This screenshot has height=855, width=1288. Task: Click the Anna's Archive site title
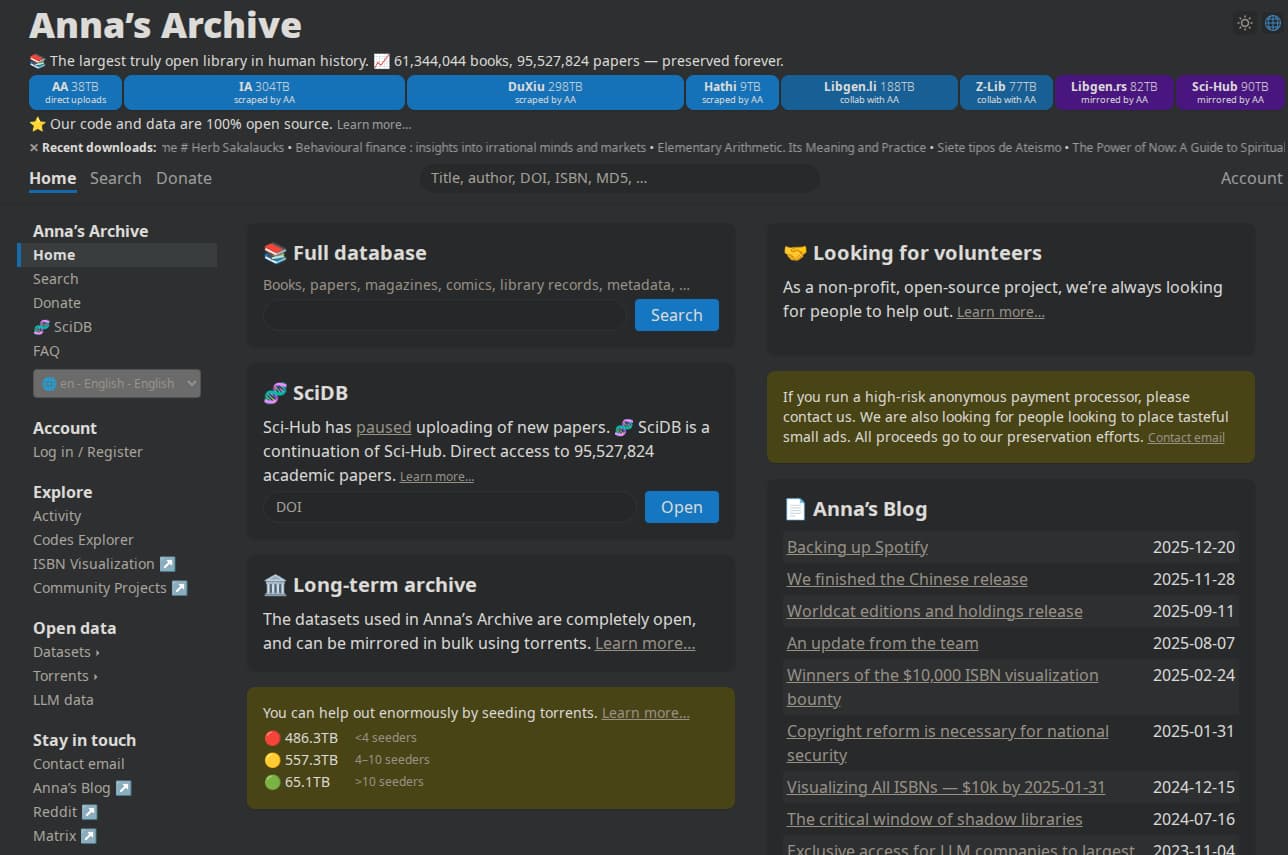165,25
